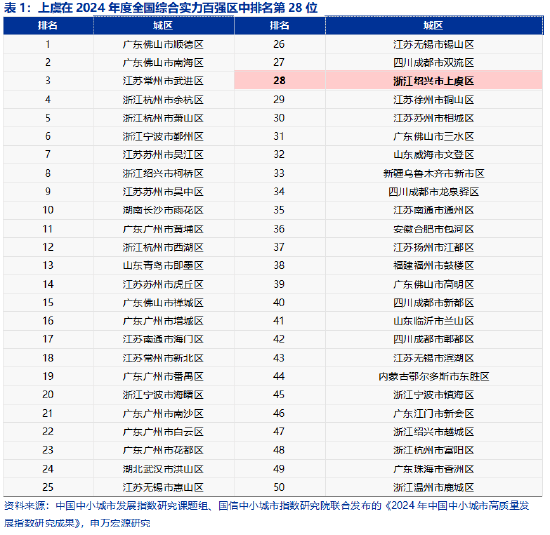Click rank number 44 in the third column
Viewport: 550px width, 535px height.
pos(279,376)
